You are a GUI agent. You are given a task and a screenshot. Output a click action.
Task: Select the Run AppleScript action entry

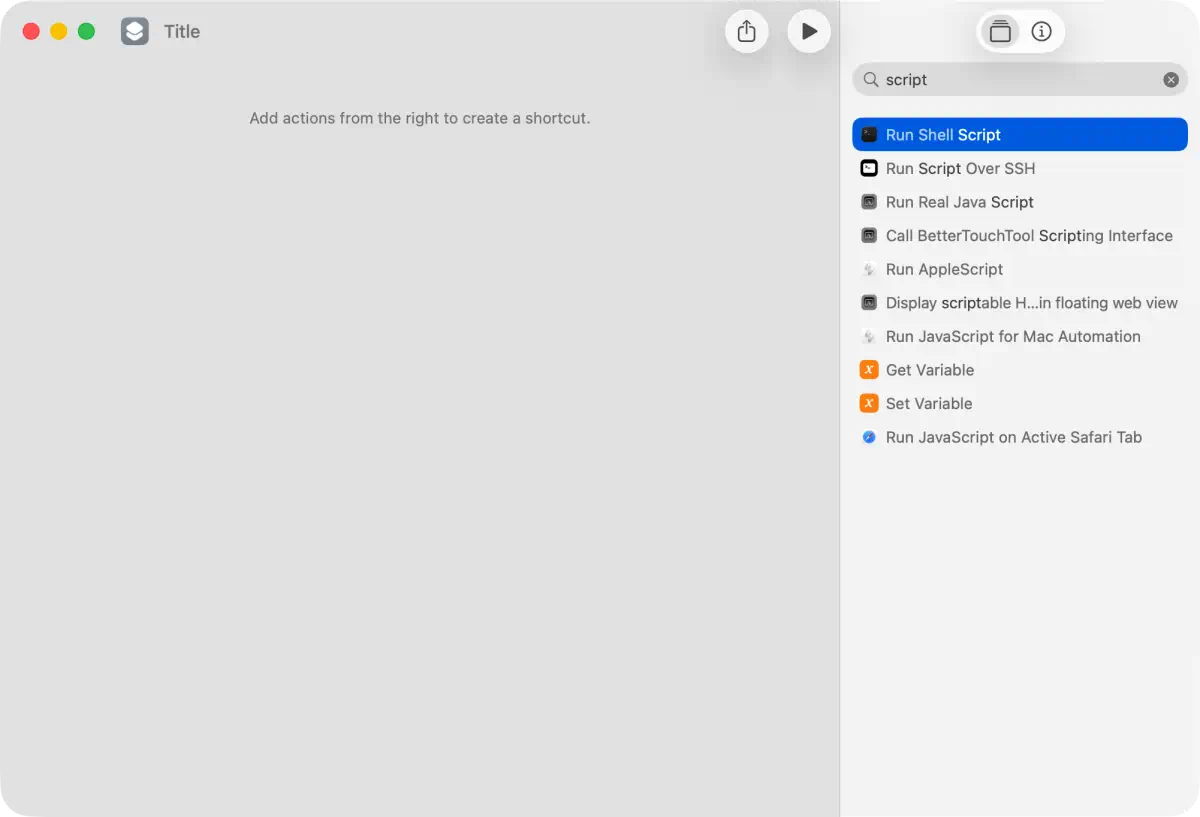tap(944, 269)
